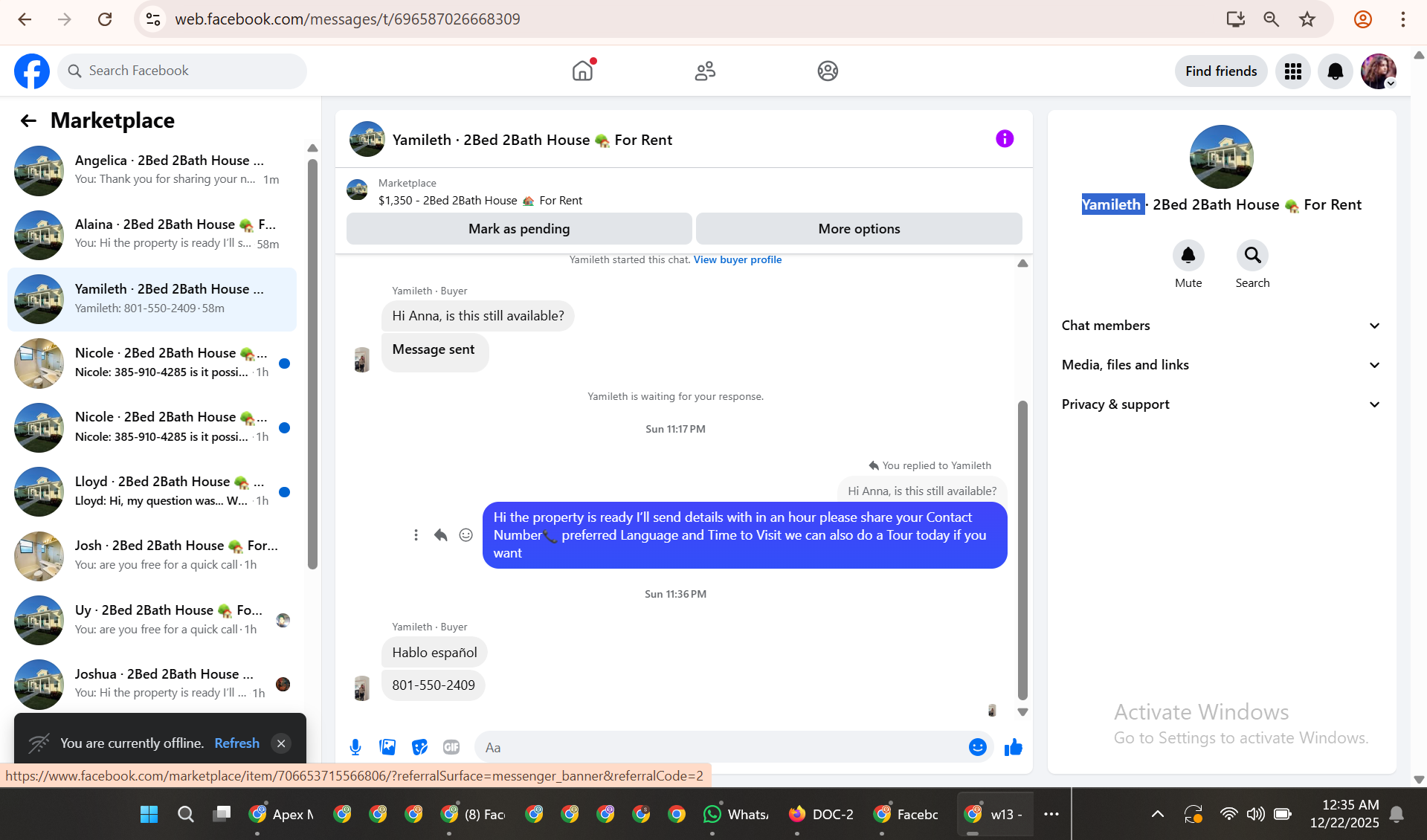This screenshot has height=840, width=1427.
Task: View site information in the address bar
Action: (153, 19)
